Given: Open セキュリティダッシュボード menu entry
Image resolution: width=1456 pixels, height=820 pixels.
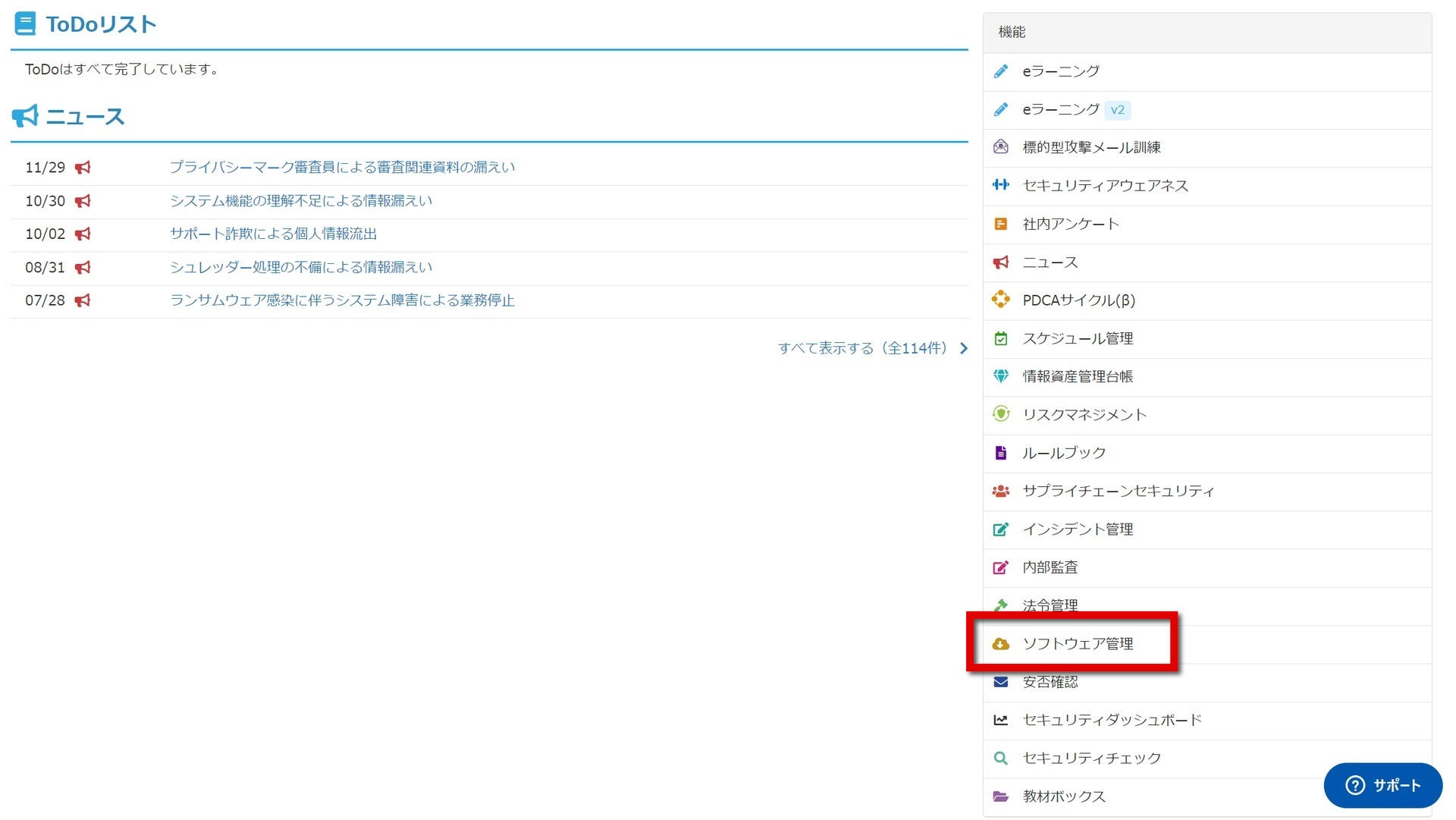Looking at the screenshot, I should [1207, 721].
